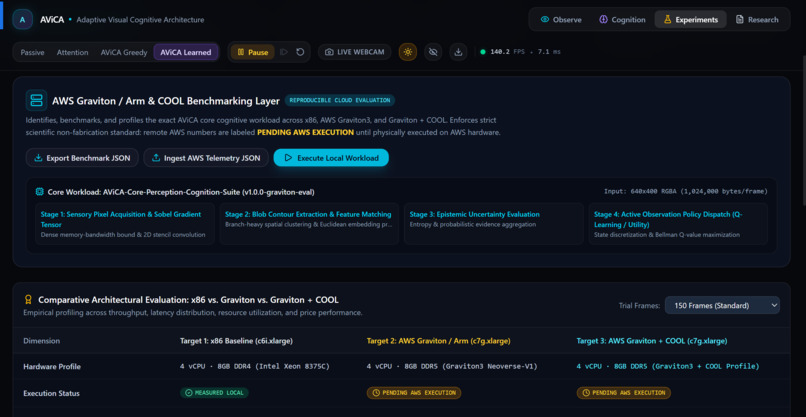The height and width of the screenshot is (417, 806).
Task: Click the Dimension column header
Action: click(42, 341)
